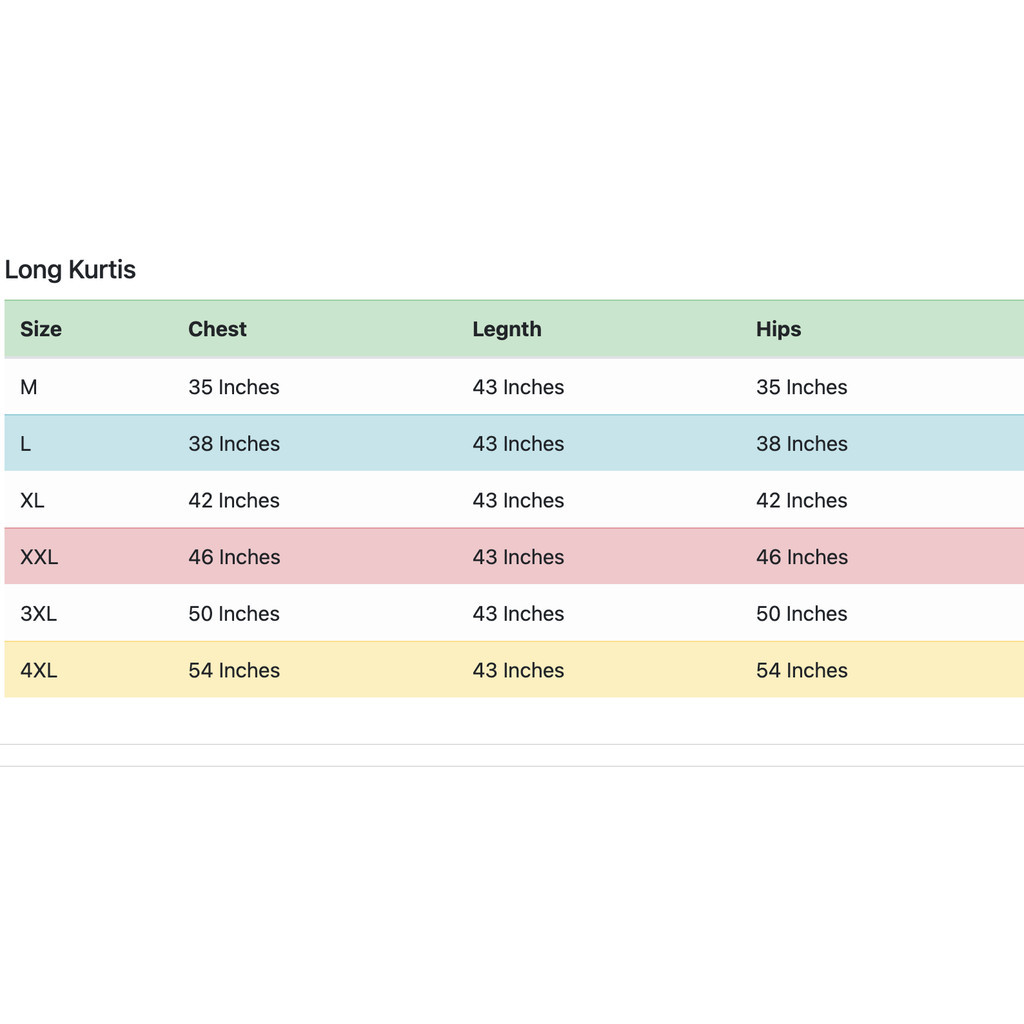Click the 4XL size row label

click(39, 670)
